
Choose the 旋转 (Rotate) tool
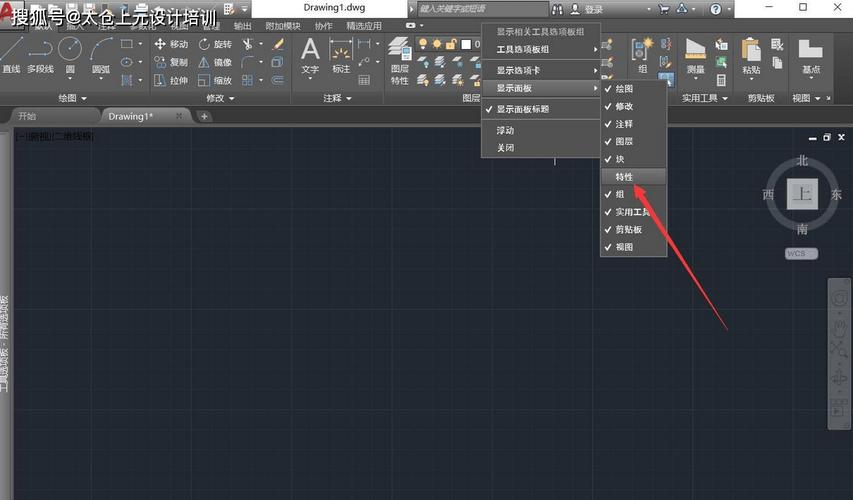pyautogui.click(x=214, y=45)
